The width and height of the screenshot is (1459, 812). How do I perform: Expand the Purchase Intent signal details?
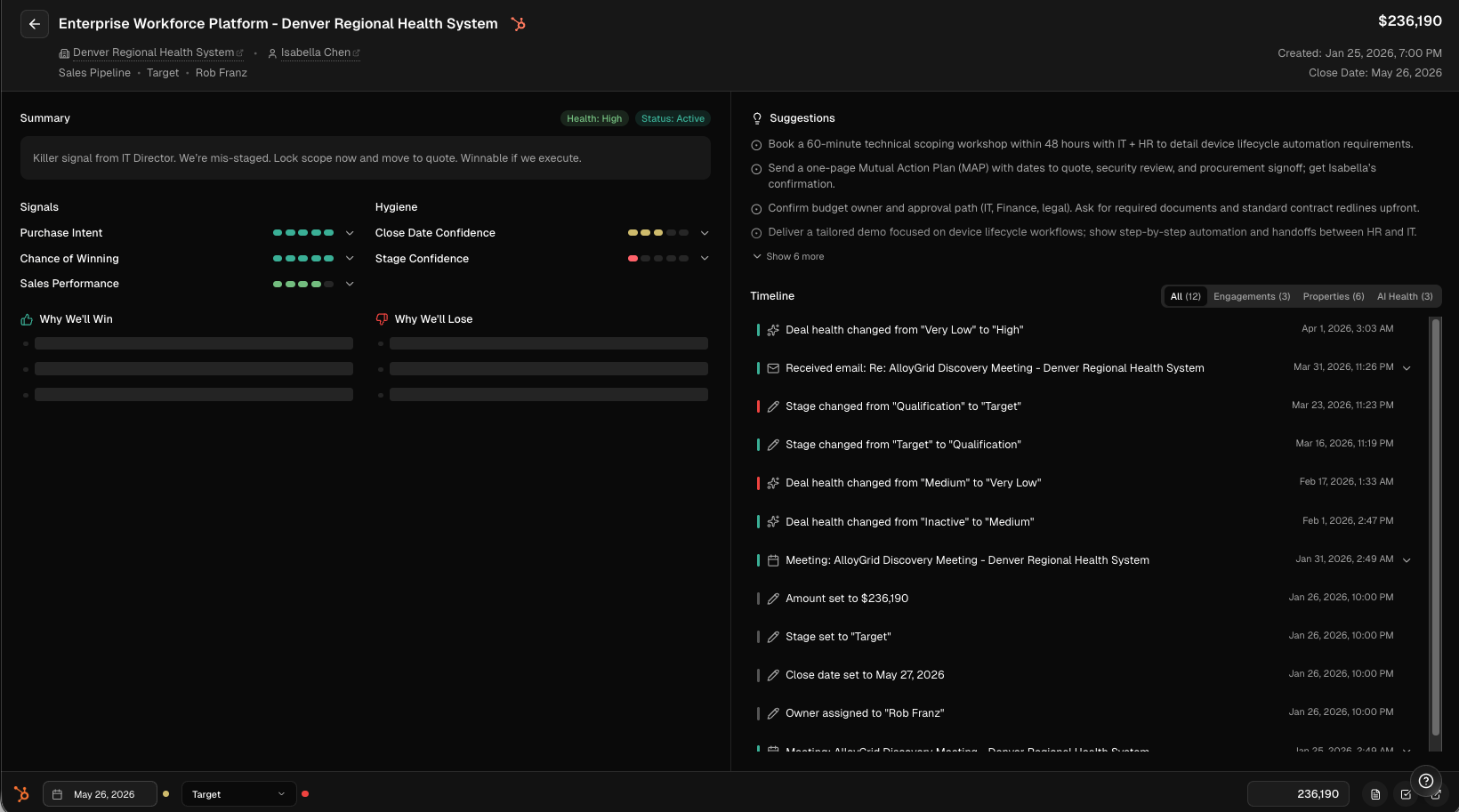(x=350, y=233)
